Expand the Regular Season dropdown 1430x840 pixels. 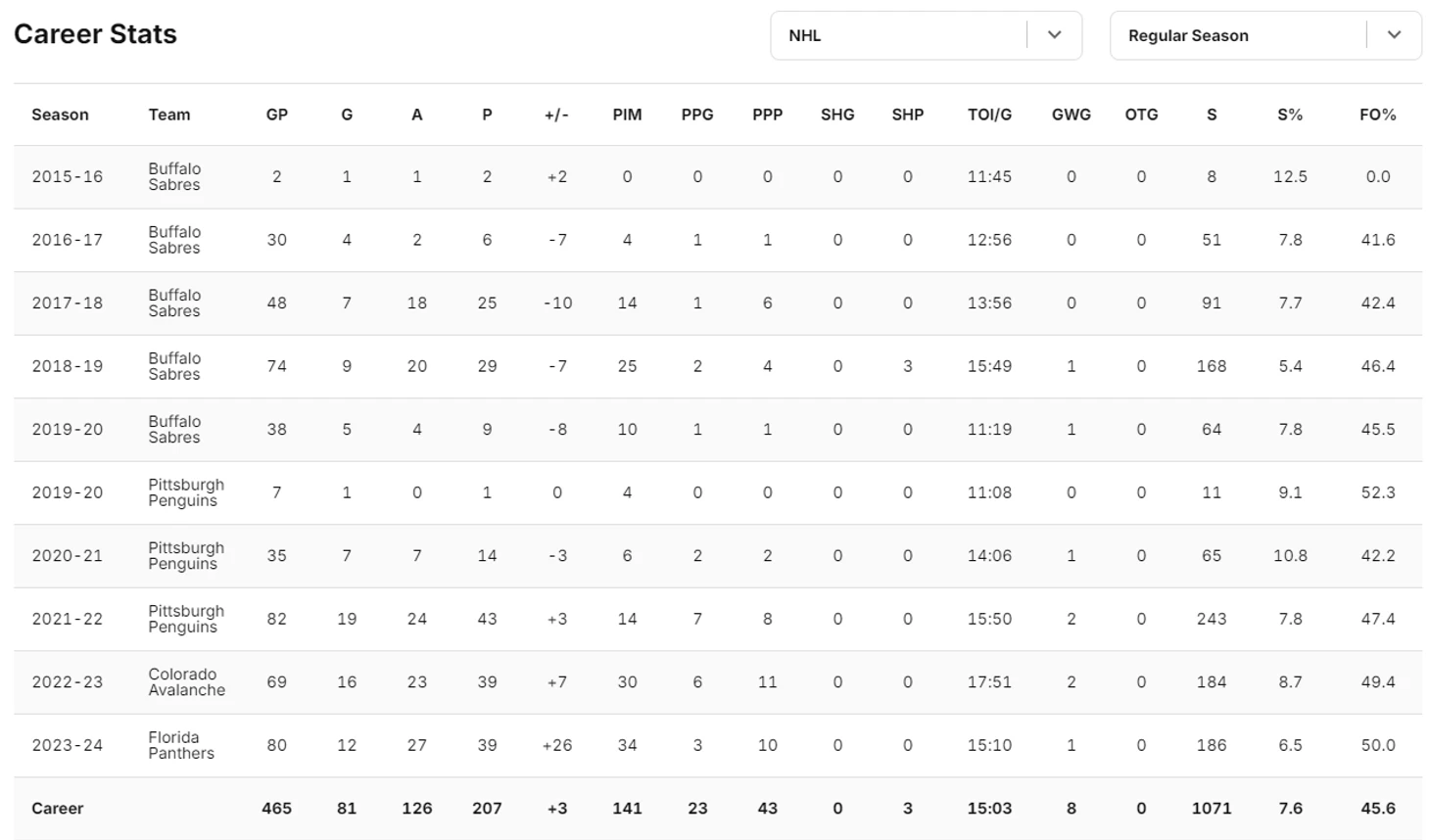1264,35
